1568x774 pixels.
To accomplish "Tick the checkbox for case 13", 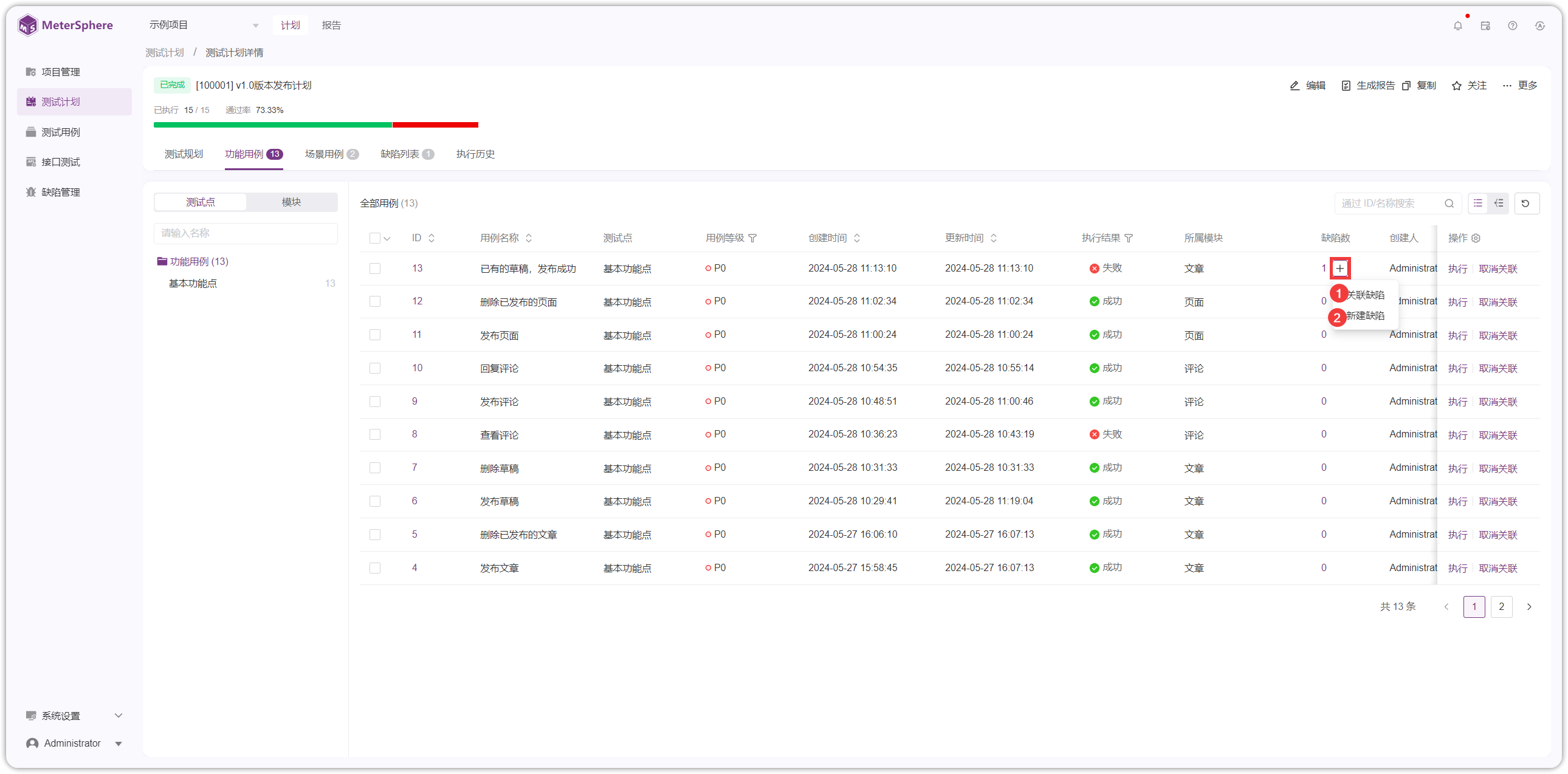I will (x=375, y=269).
